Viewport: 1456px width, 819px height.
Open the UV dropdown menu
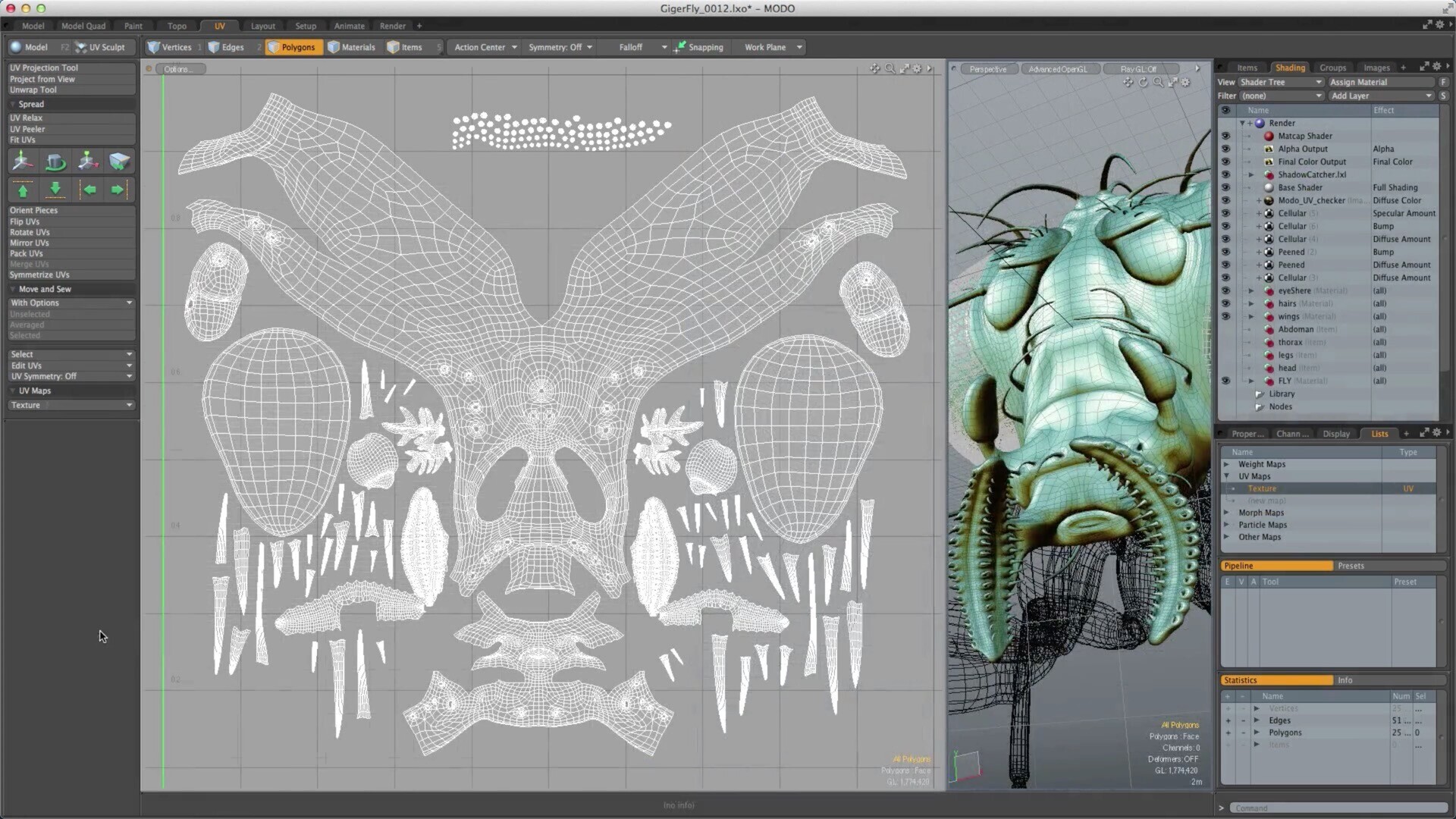click(219, 25)
